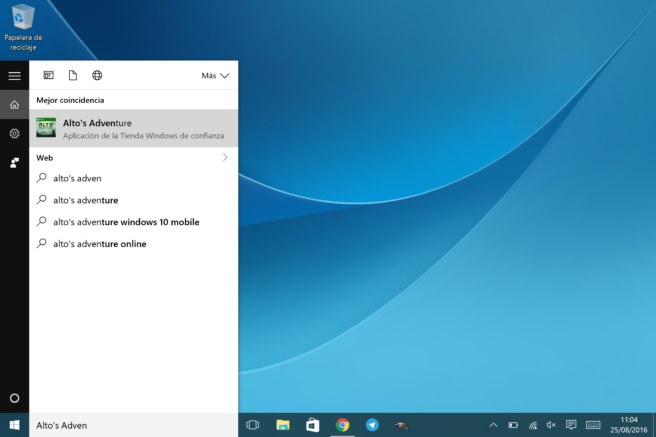Open the touch keyboard tray icon
Screen dimensions: 656x437
(593, 425)
